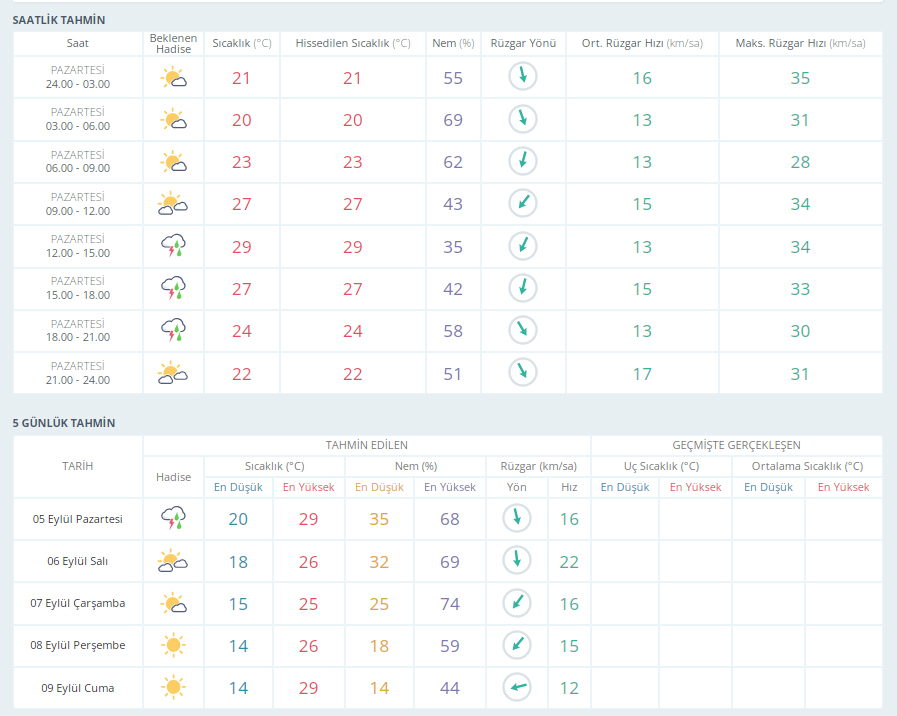Select the sun icon for 08 Eylül Perşembe
Viewport: 897px width, 716px height.
173,646
